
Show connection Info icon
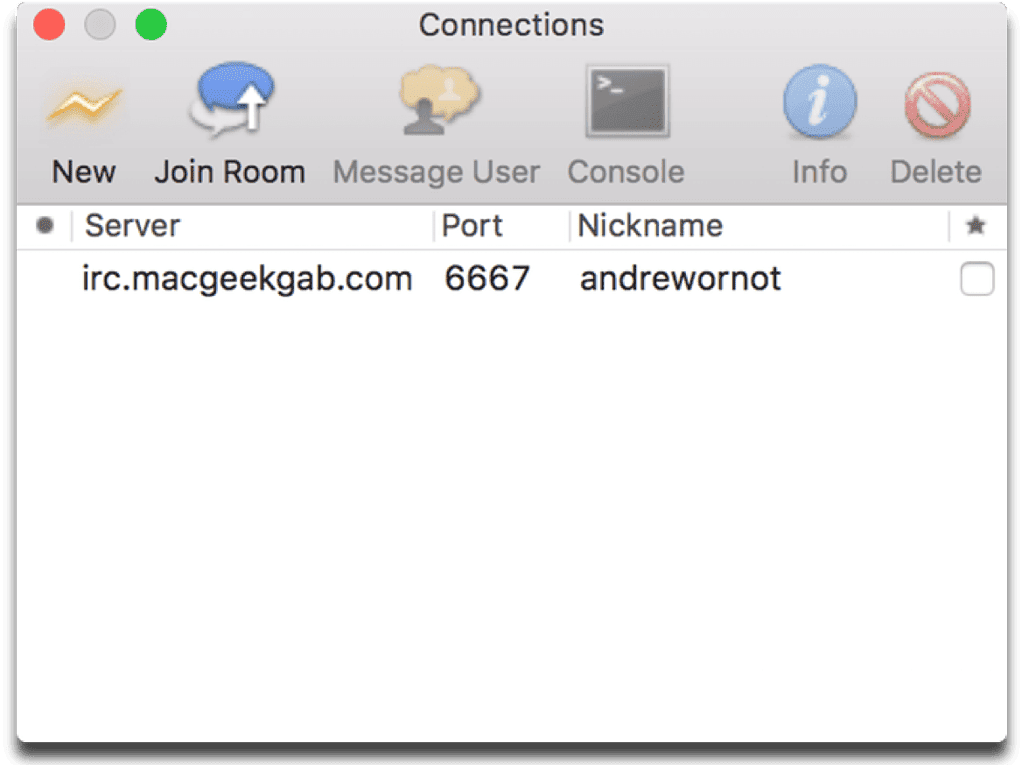pos(819,102)
